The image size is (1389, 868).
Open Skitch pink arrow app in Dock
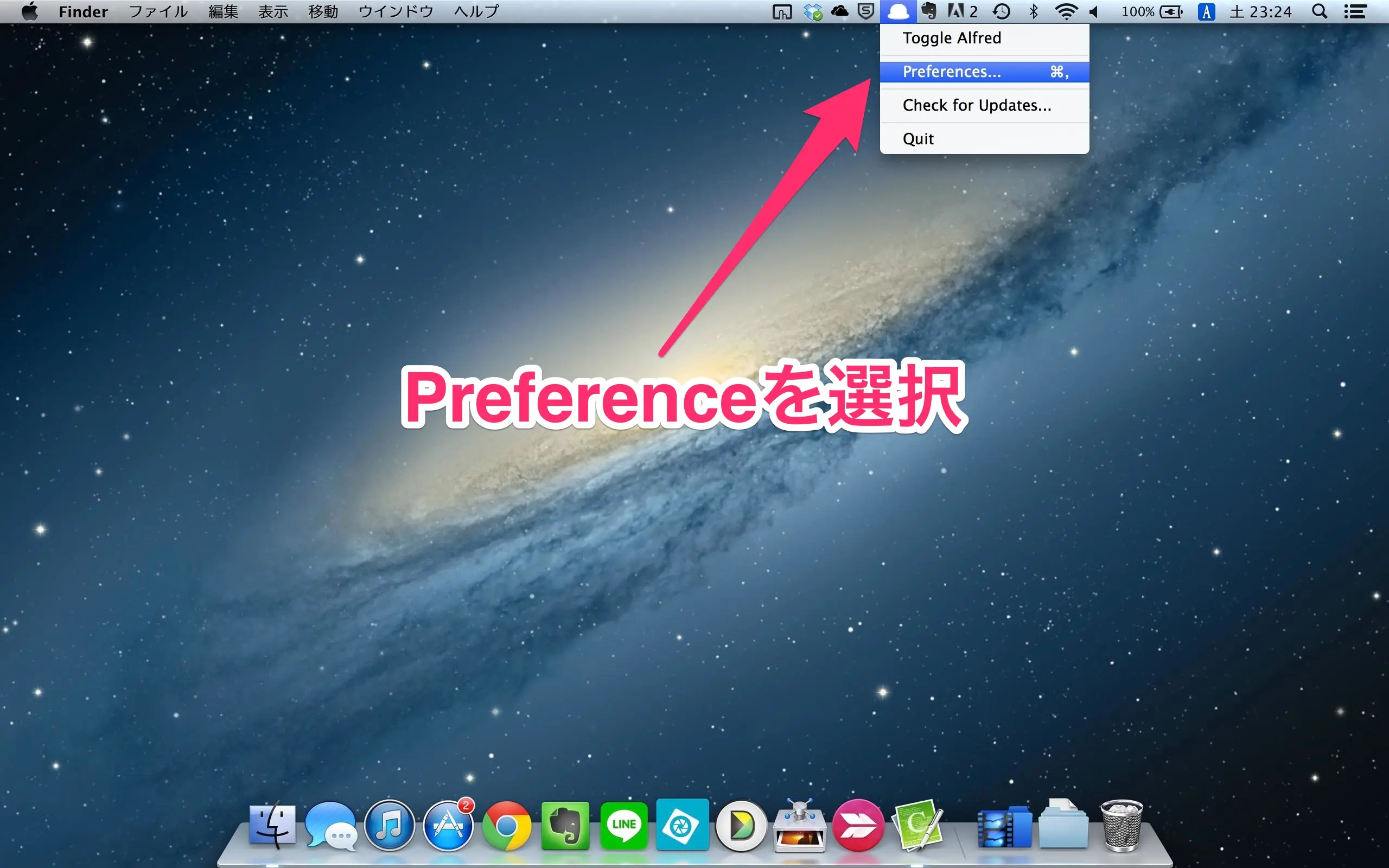[x=858, y=826]
